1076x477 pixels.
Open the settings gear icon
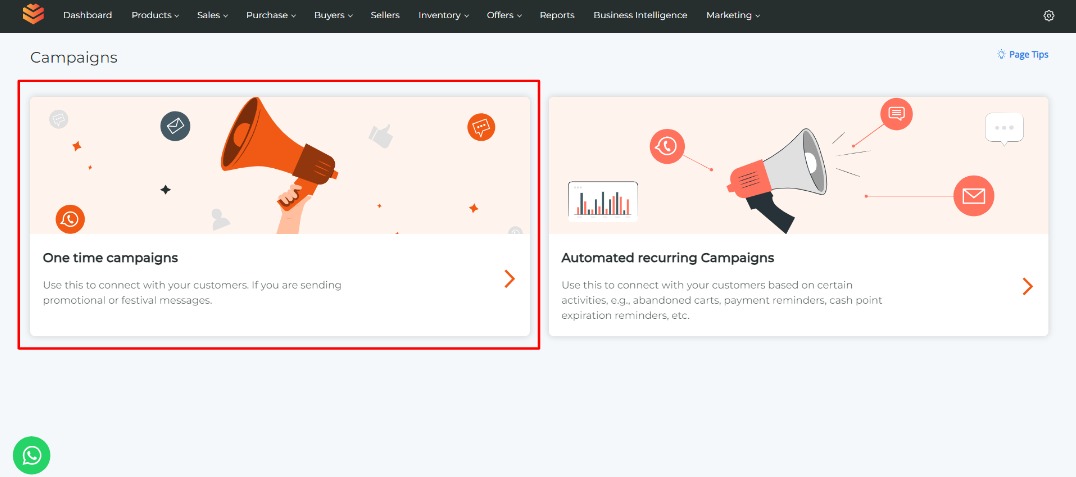coord(1049,16)
